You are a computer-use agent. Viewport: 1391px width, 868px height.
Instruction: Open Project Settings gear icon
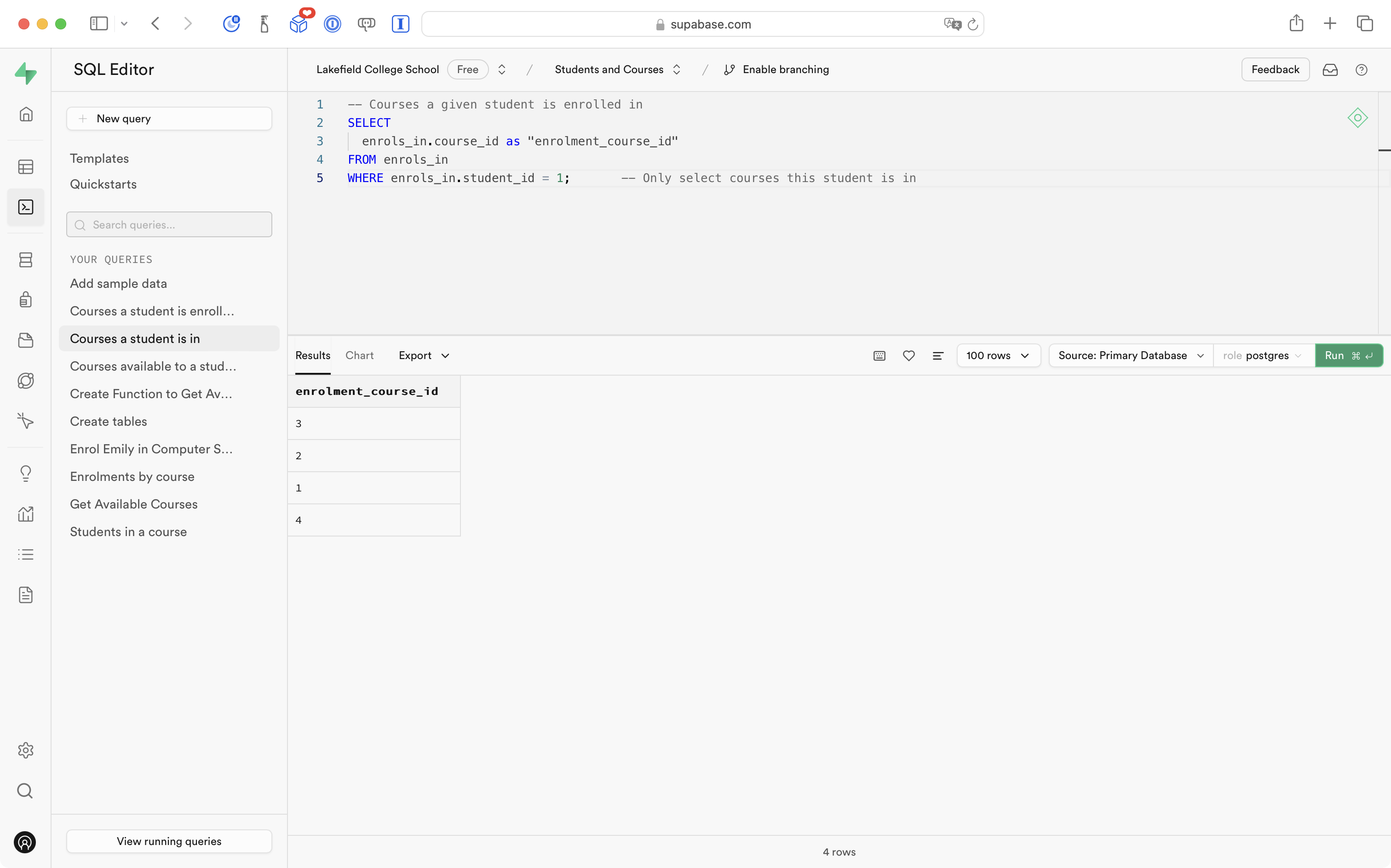[26, 750]
